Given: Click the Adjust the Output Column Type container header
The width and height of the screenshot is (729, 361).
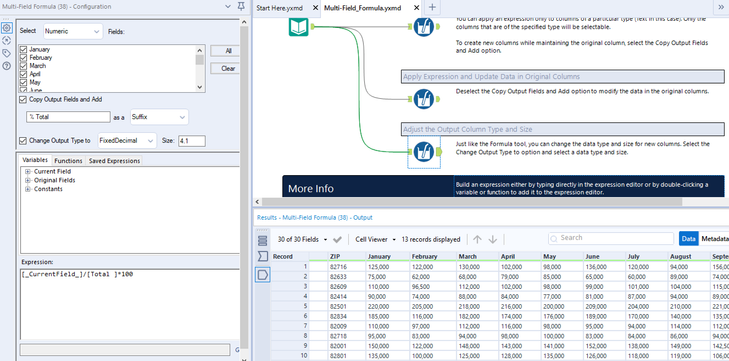Looking at the screenshot, I should tap(563, 129).
